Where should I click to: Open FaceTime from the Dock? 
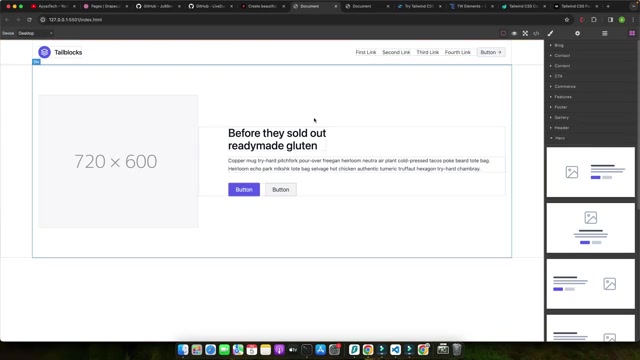[x=224, y=350]
